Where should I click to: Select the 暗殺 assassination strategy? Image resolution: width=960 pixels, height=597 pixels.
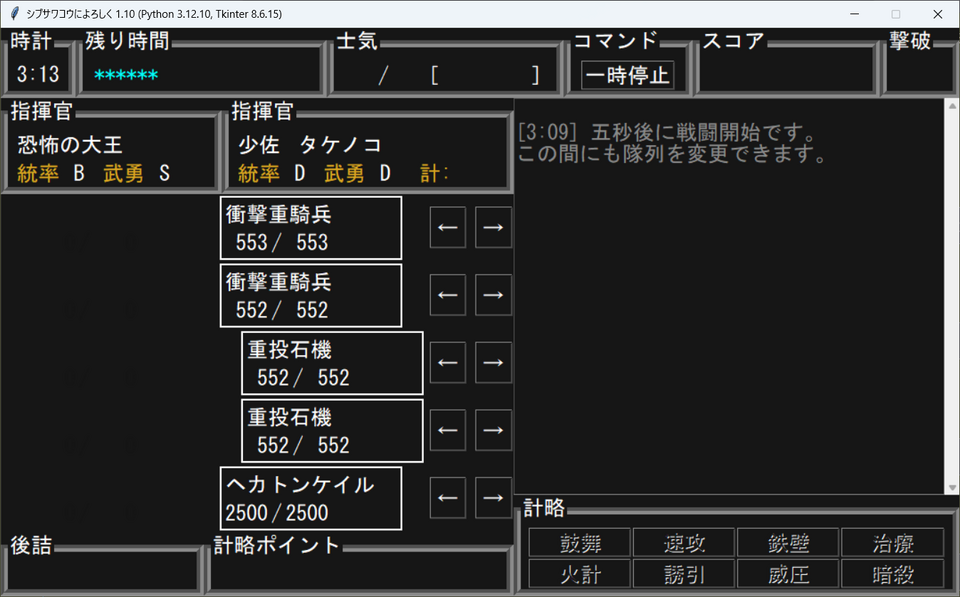coord(892,573)
